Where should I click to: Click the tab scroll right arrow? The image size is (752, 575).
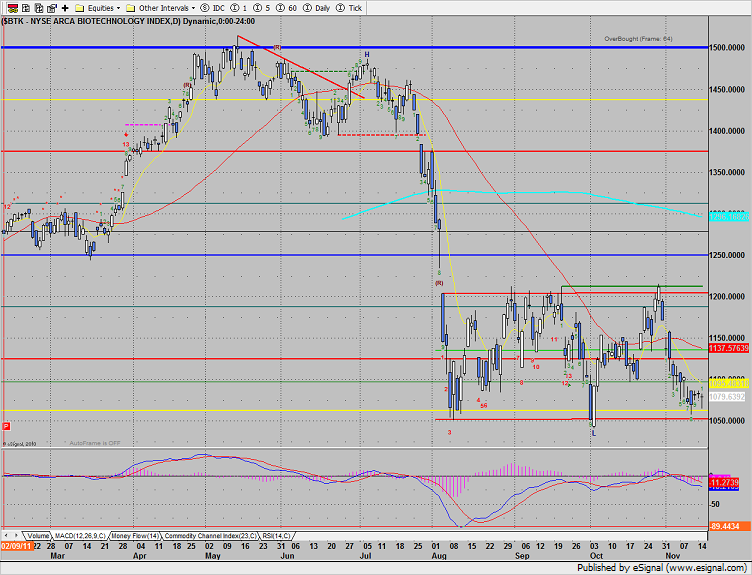[x=16, y=536]
